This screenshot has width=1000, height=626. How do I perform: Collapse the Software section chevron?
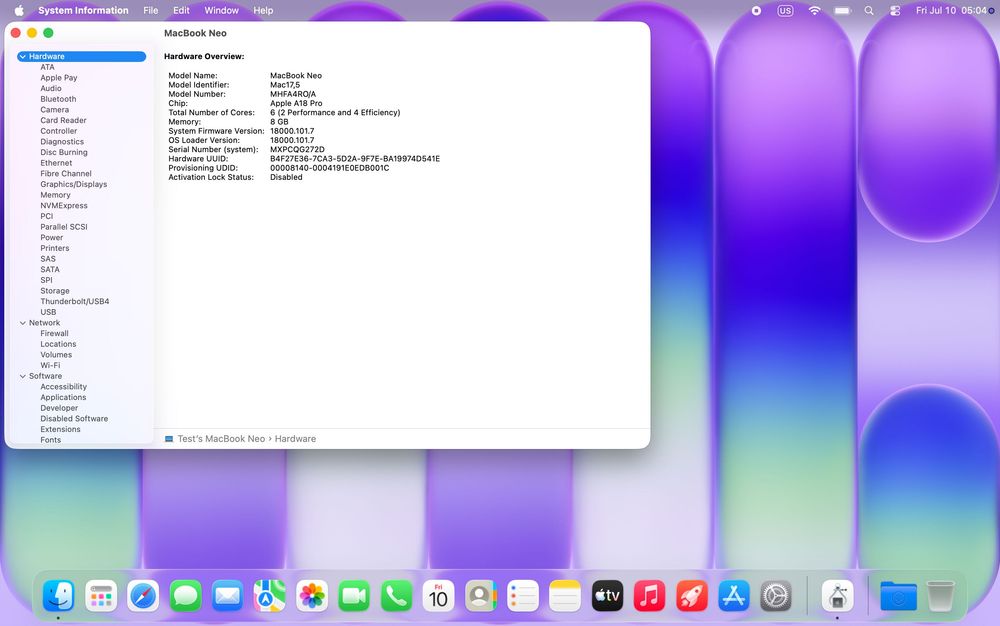(x=22, y=376)
